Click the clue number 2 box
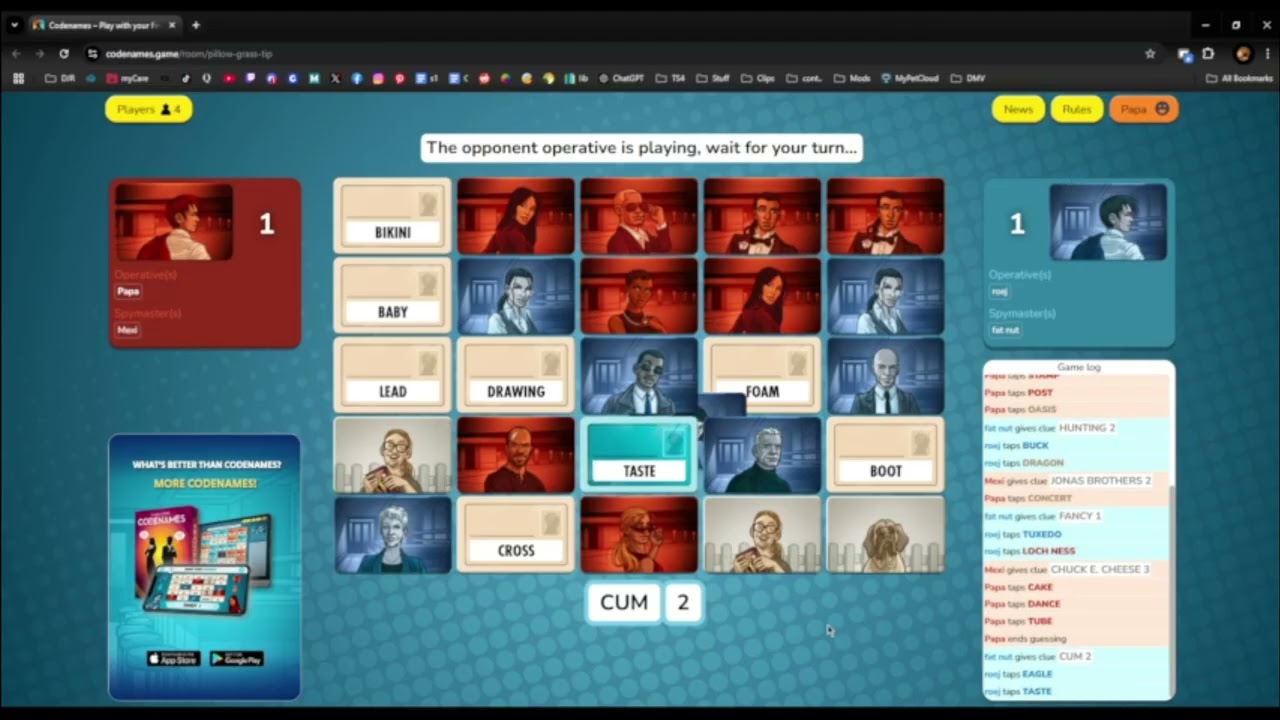 click(x=684, y=602)
